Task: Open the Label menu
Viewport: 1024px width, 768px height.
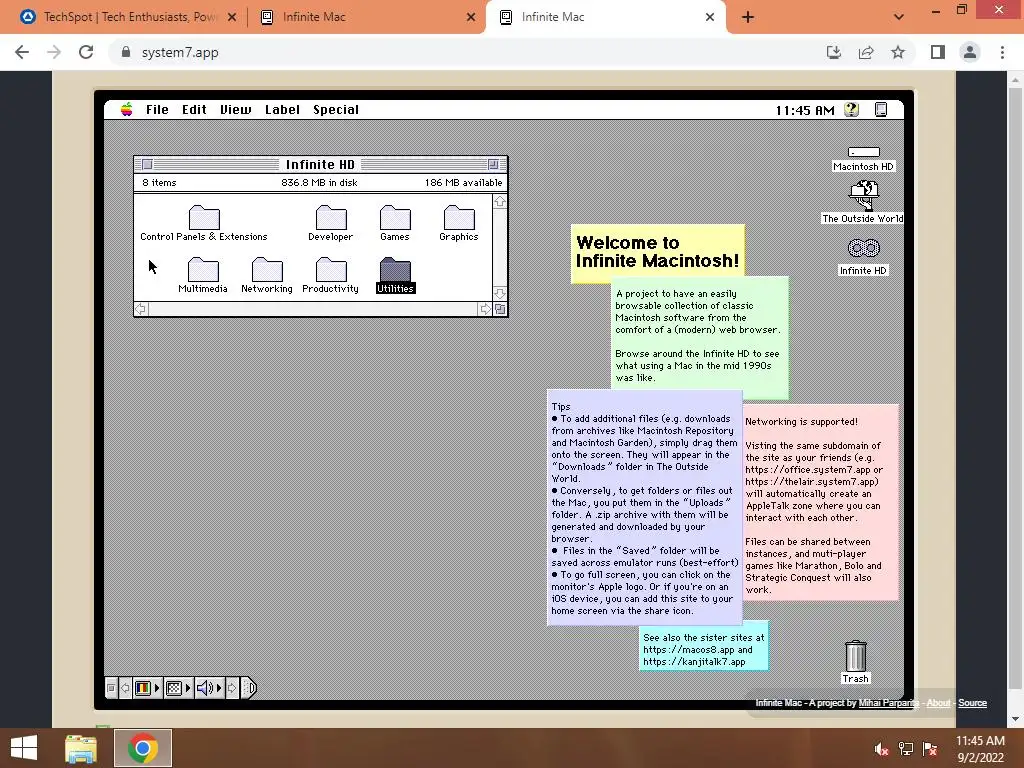Action: (282, 110)
